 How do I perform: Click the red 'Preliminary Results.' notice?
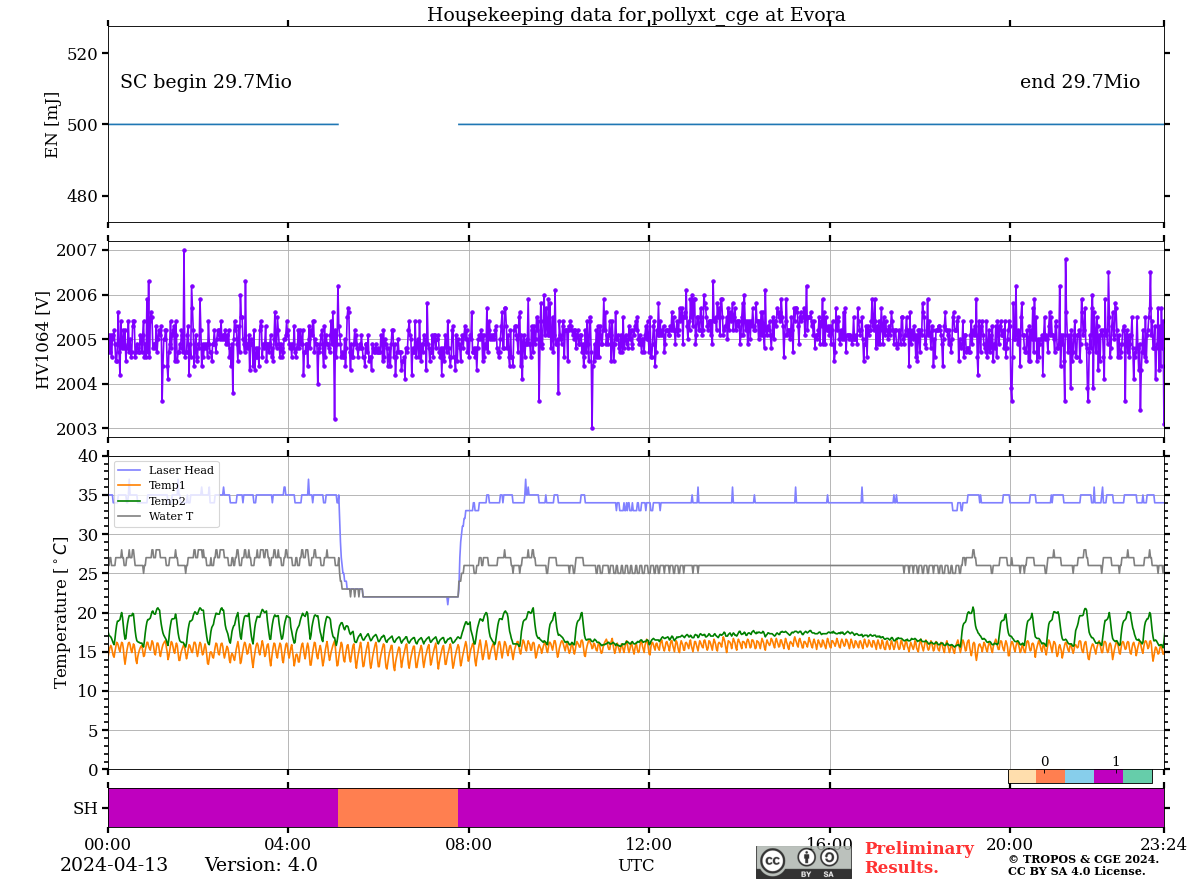tap(919, 858)
